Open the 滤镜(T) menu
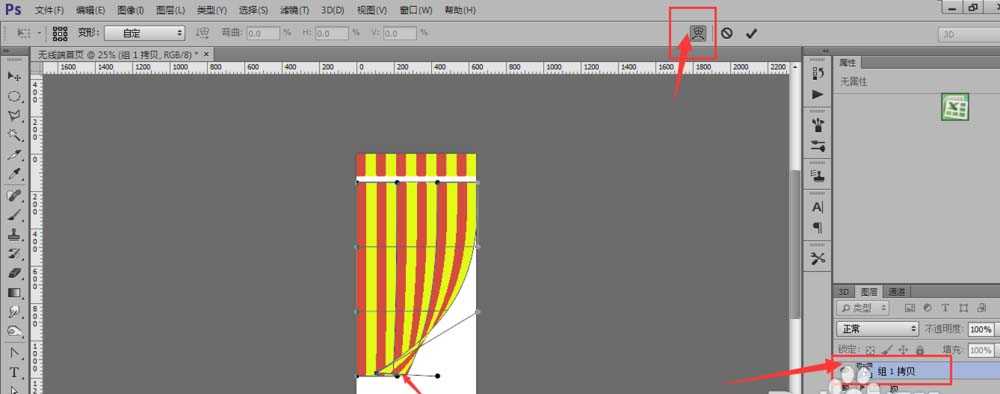This screenshot has width=1000, height=394. [295, 10]
